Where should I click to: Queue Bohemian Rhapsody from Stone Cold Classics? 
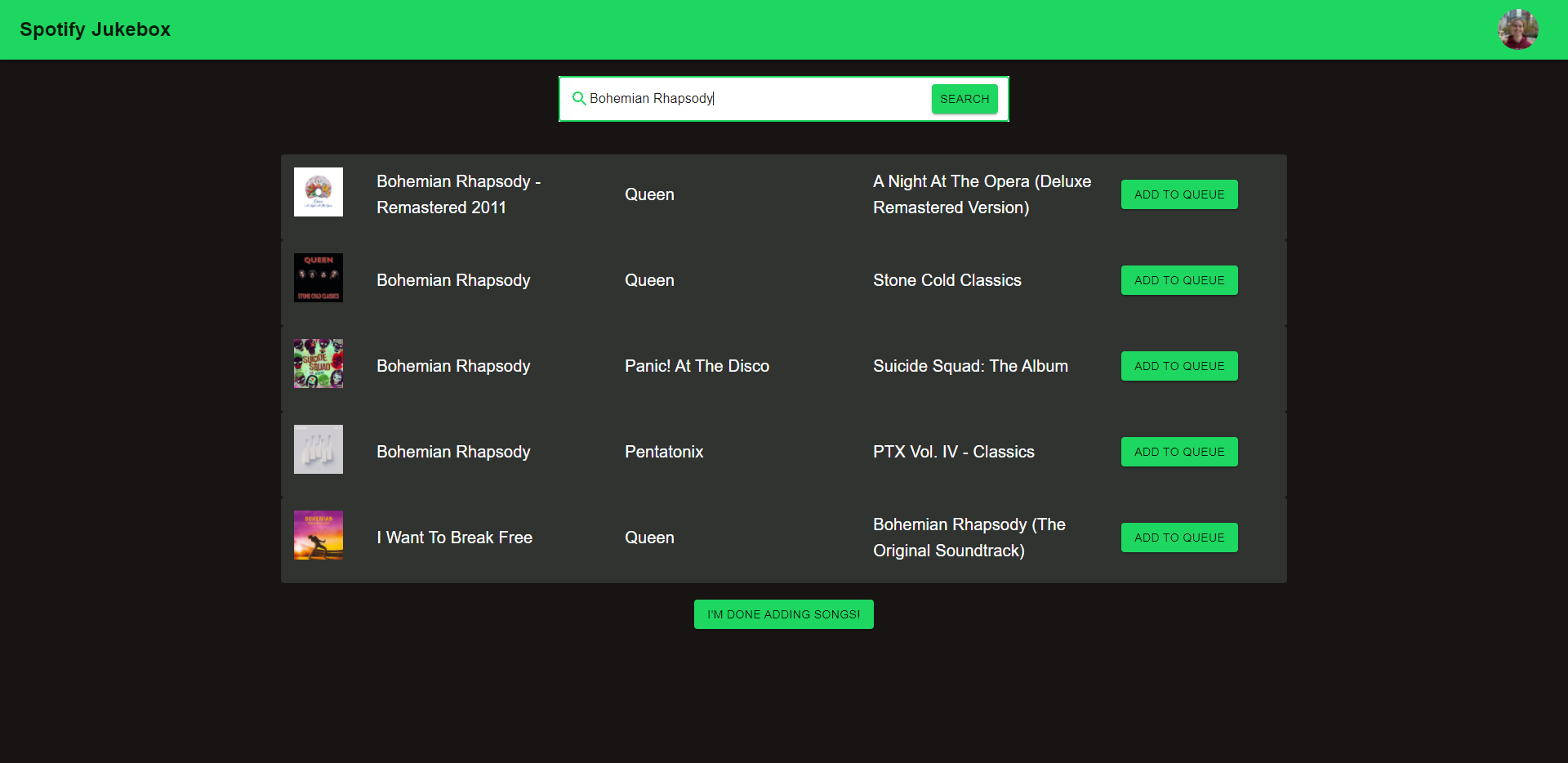tap(1178, 280)
